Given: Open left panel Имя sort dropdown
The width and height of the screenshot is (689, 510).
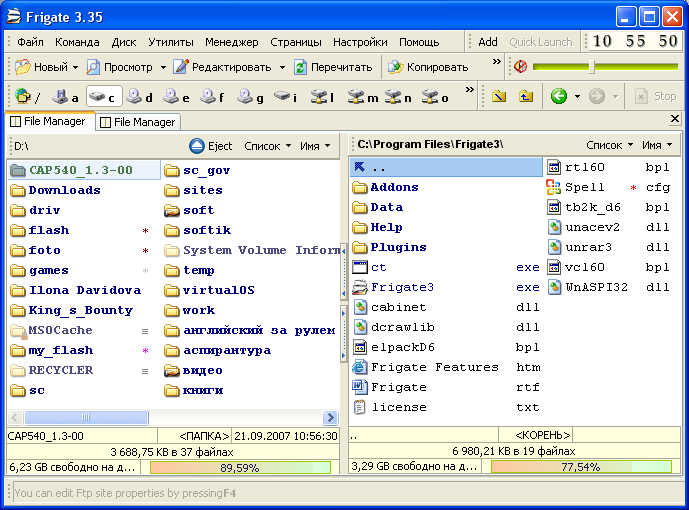Looking at the screenshot, I should 315,146.
